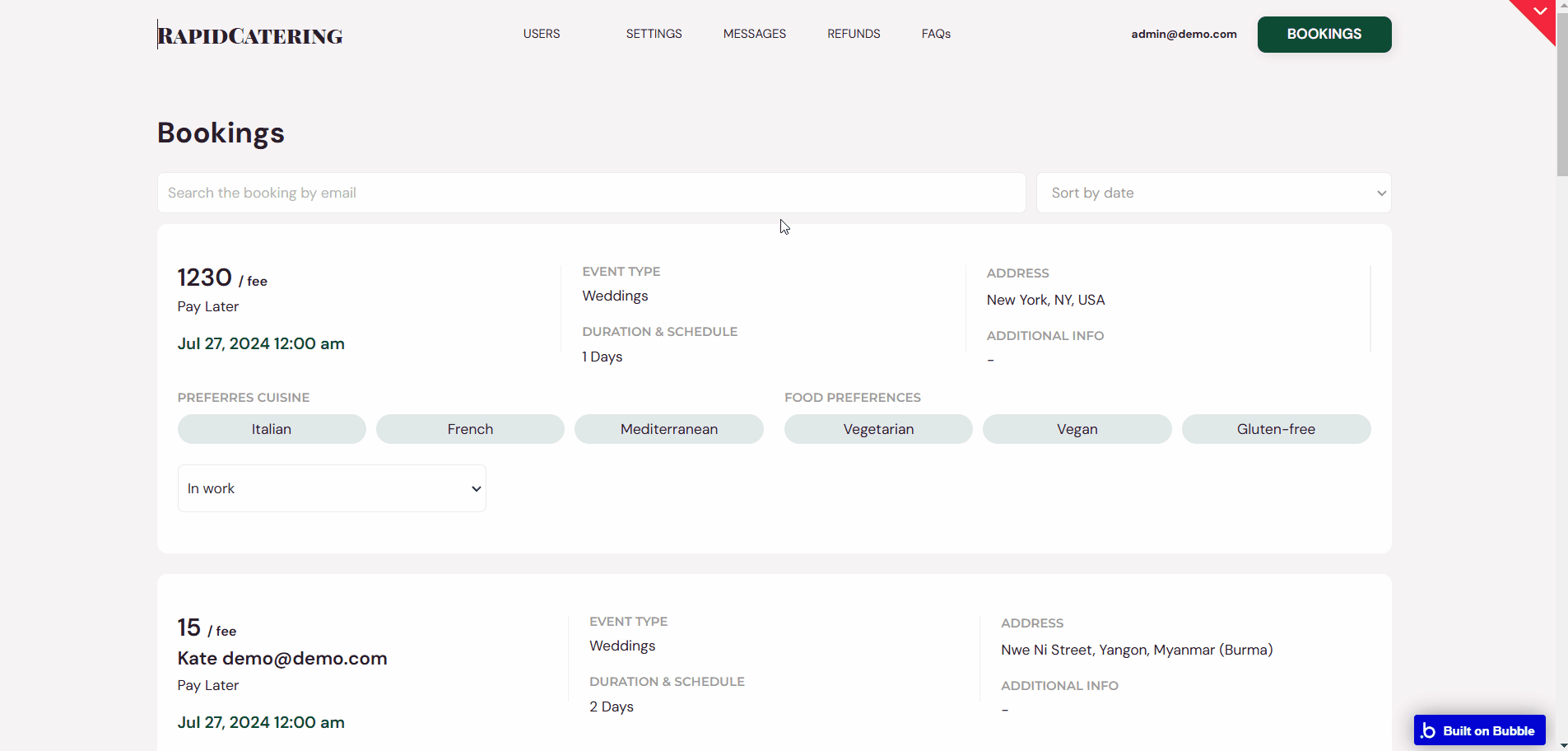This screenshot has width=1568, height=751.
Task: Click date of the 1230 fee booking
Action: click(261, 343)
